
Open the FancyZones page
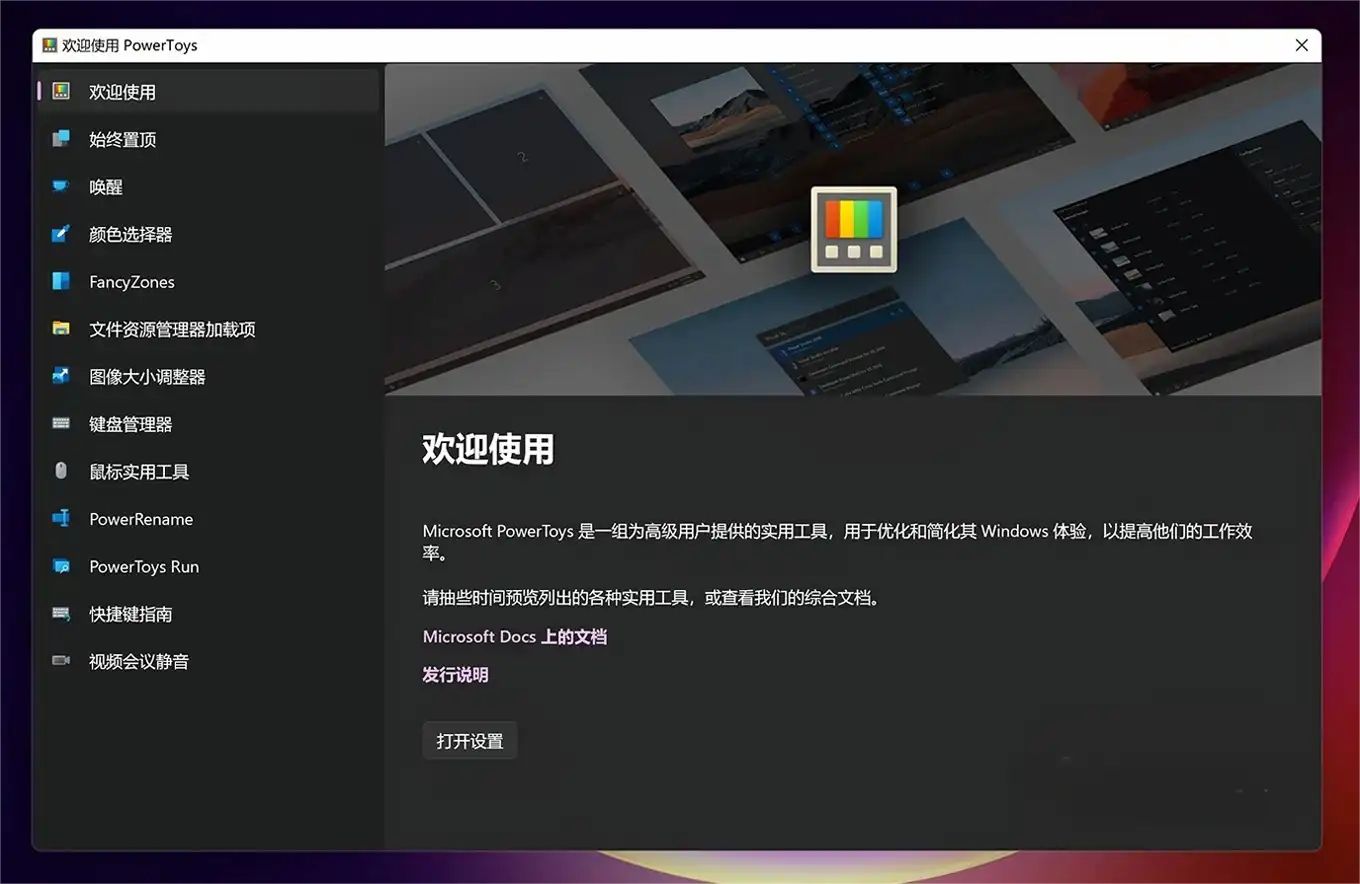point(208,282)
